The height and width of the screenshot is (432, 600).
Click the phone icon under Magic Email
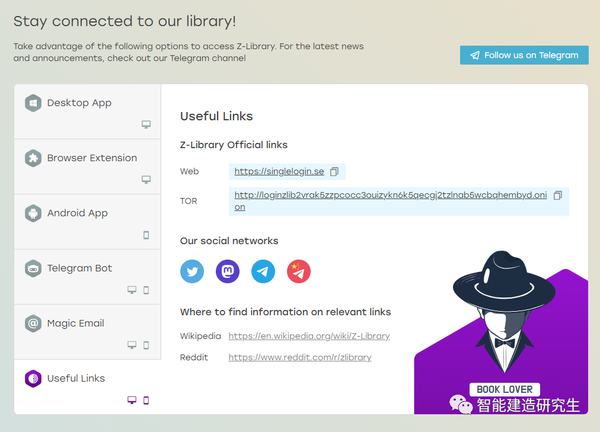click(x=146, y=345)
